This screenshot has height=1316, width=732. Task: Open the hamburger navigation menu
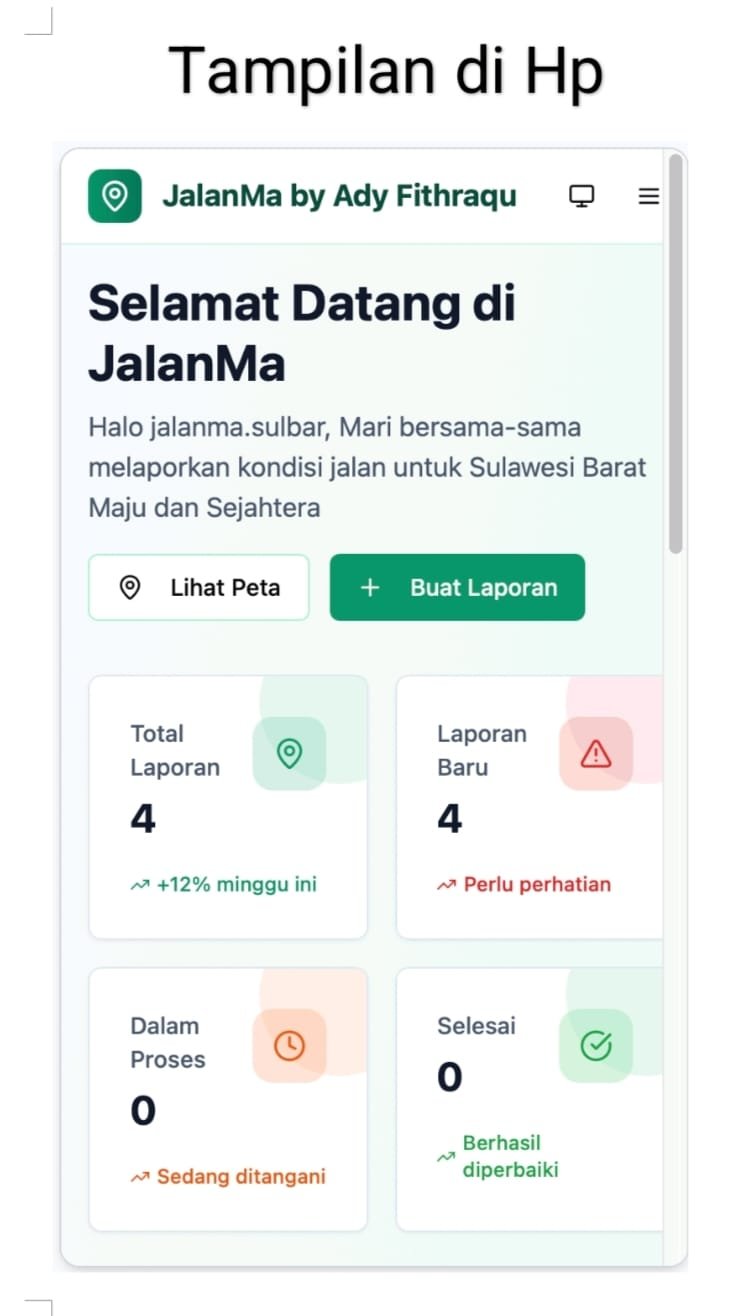[x=648, y=196]
